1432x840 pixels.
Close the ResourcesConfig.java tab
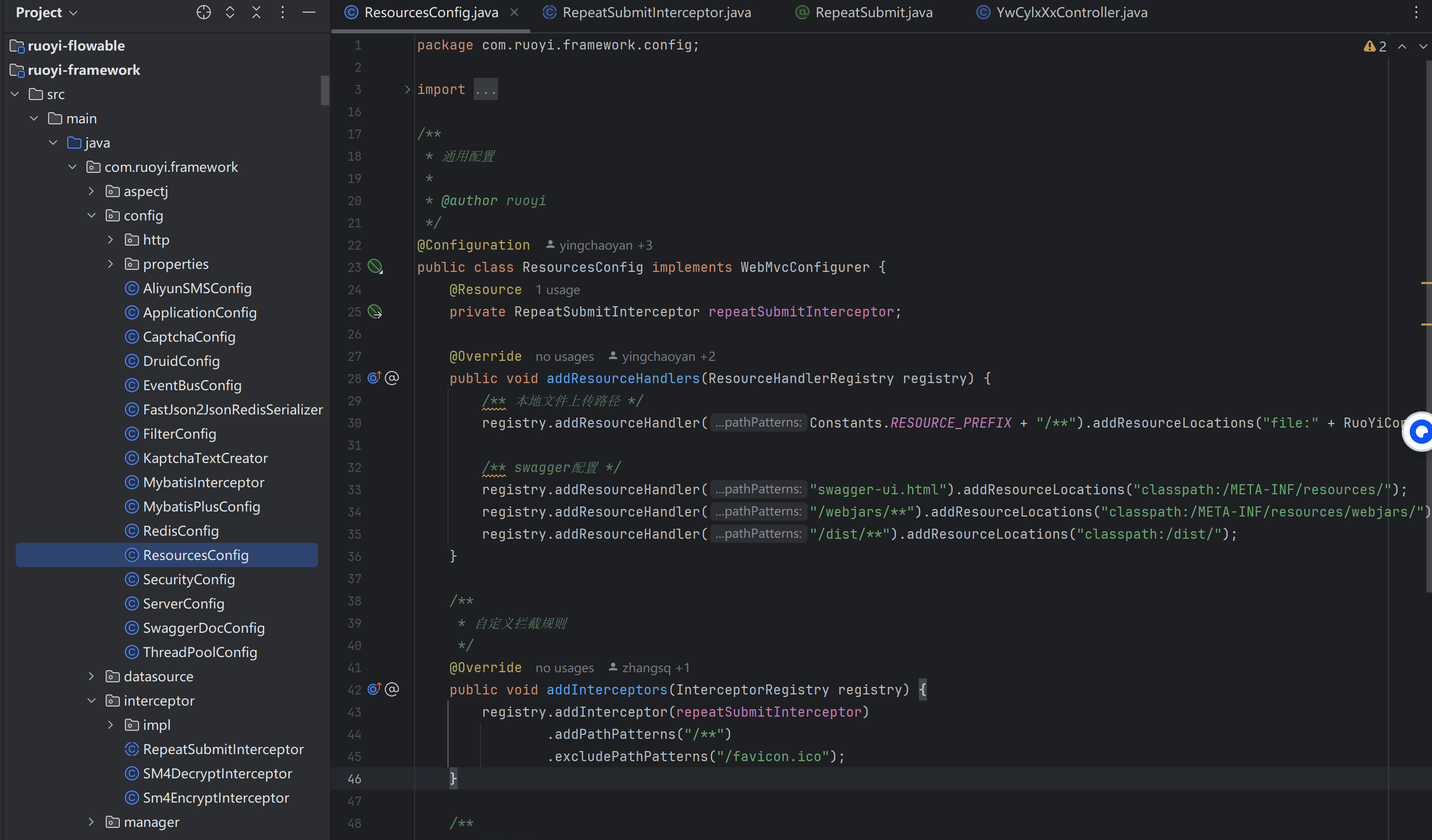[514, 12]
